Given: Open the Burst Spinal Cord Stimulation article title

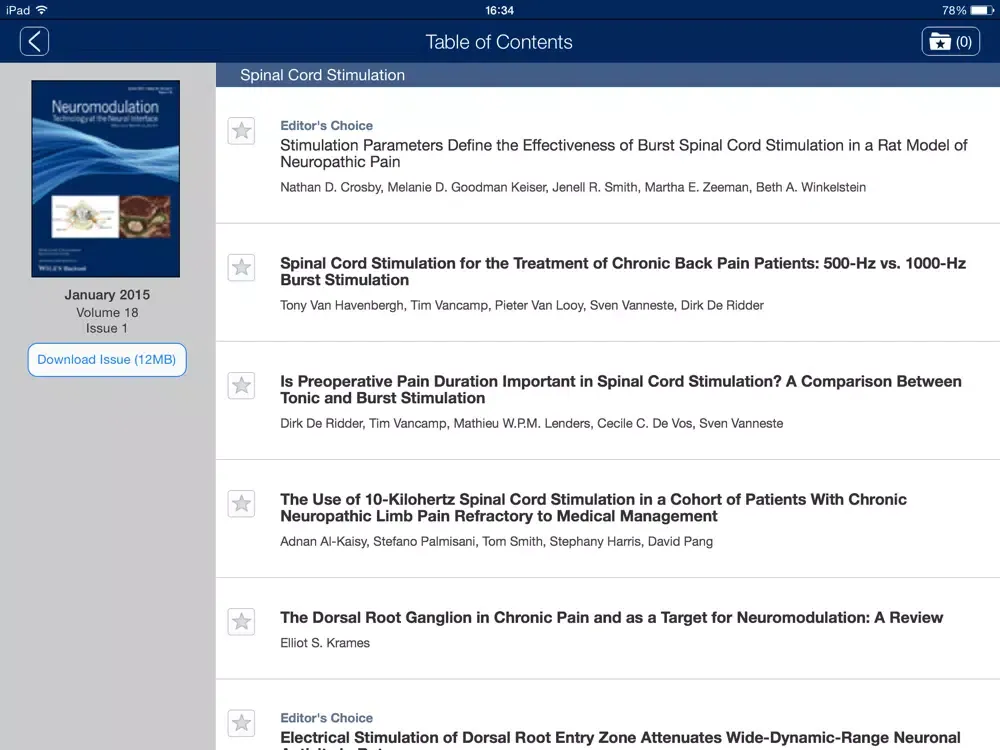Looking at the screenshot, I should pos(623,154).
